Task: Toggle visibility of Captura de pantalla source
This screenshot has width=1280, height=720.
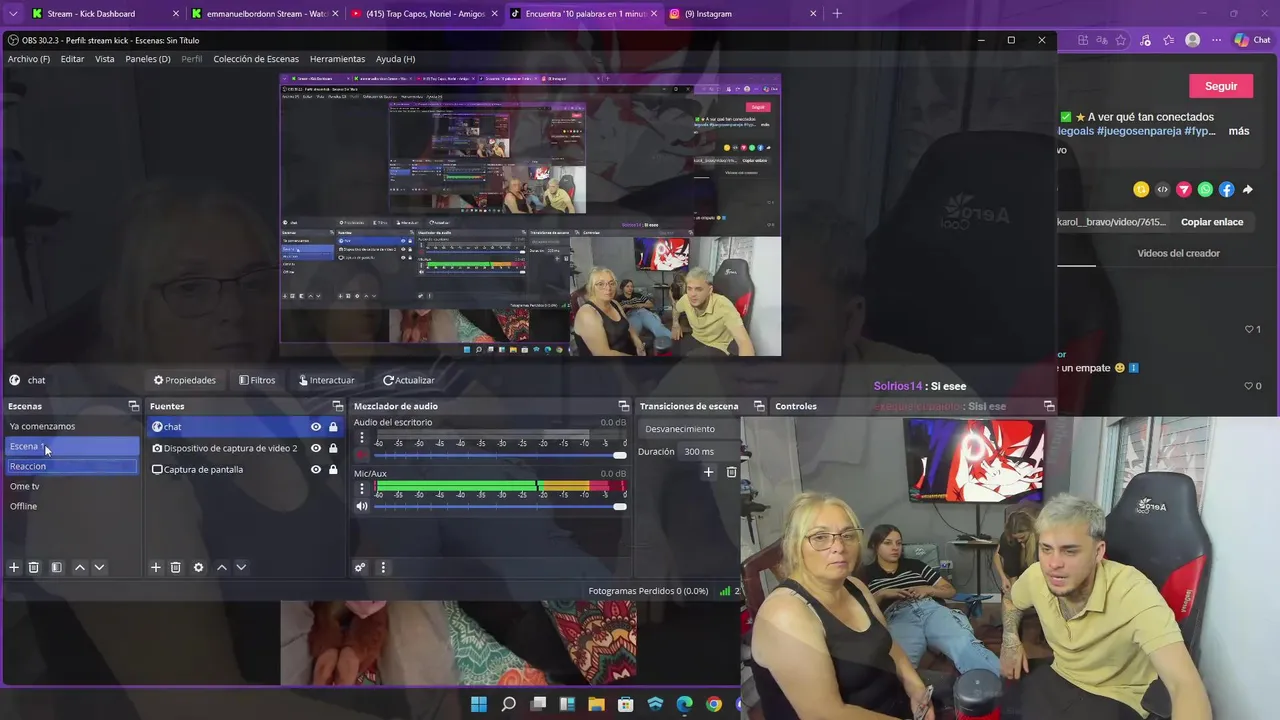Action: tap(316, 469)
